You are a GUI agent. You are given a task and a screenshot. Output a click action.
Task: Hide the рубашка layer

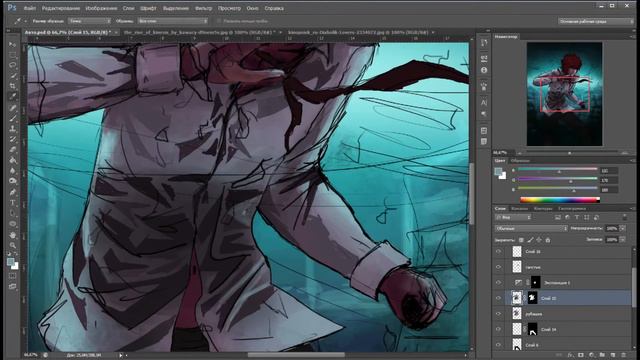(498, 313)
